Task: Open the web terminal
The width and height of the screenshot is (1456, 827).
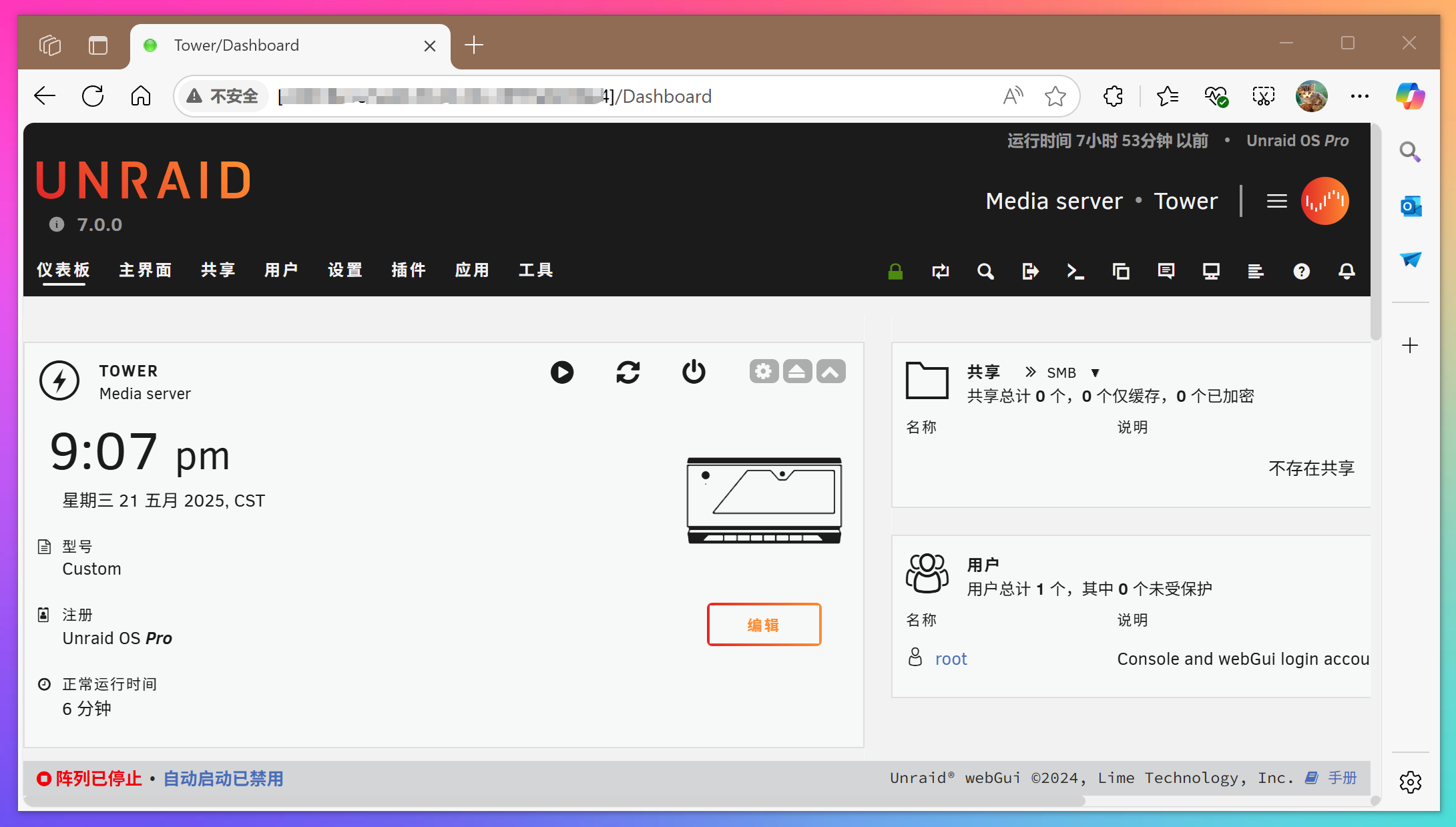Action: pos(1075,271)
